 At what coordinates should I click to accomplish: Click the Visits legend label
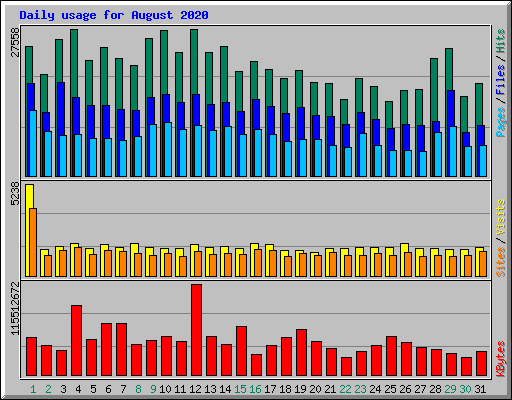[x=501, y=218]
